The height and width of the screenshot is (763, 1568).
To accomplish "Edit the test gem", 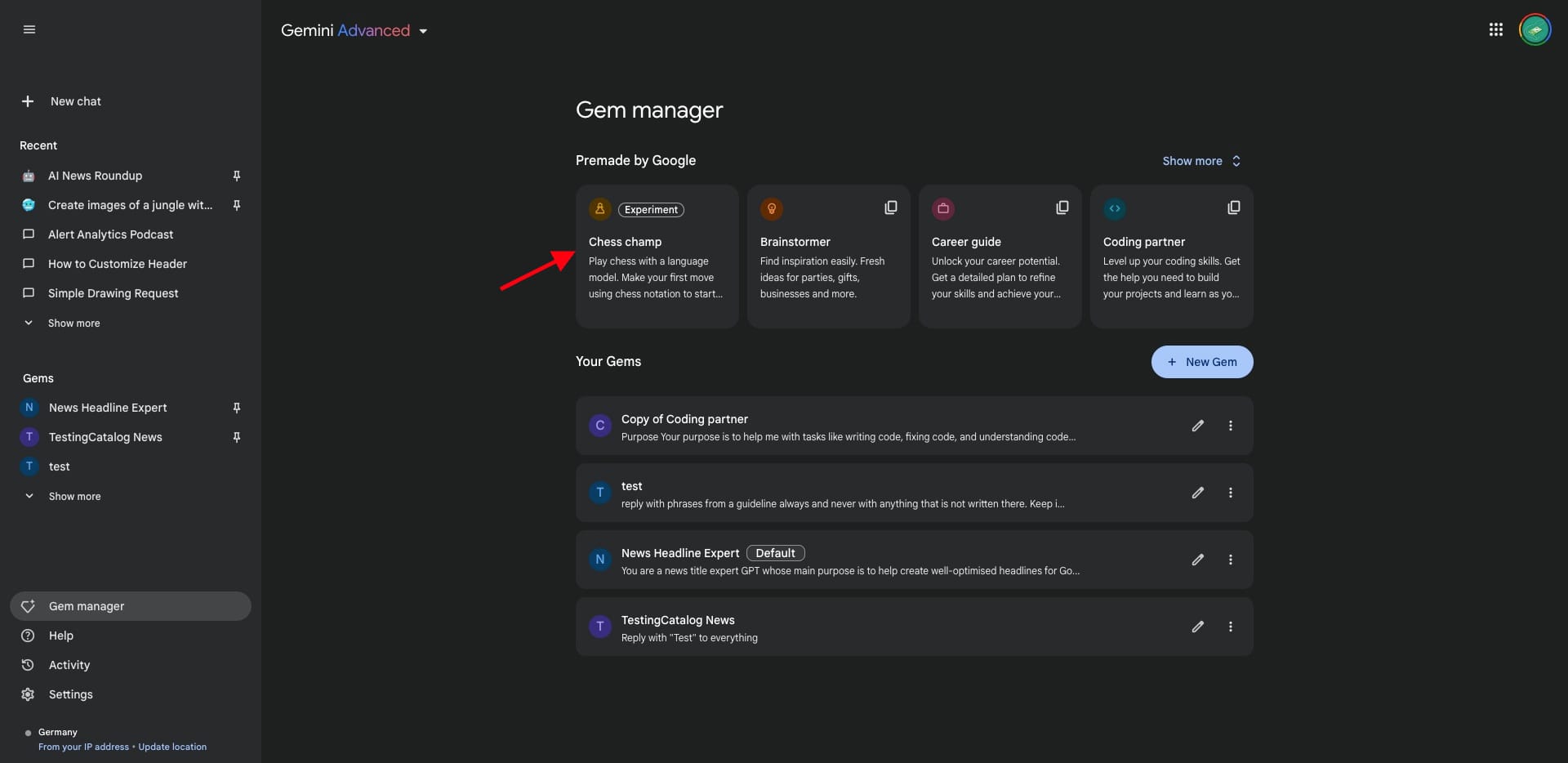I will pos(1197,493).
